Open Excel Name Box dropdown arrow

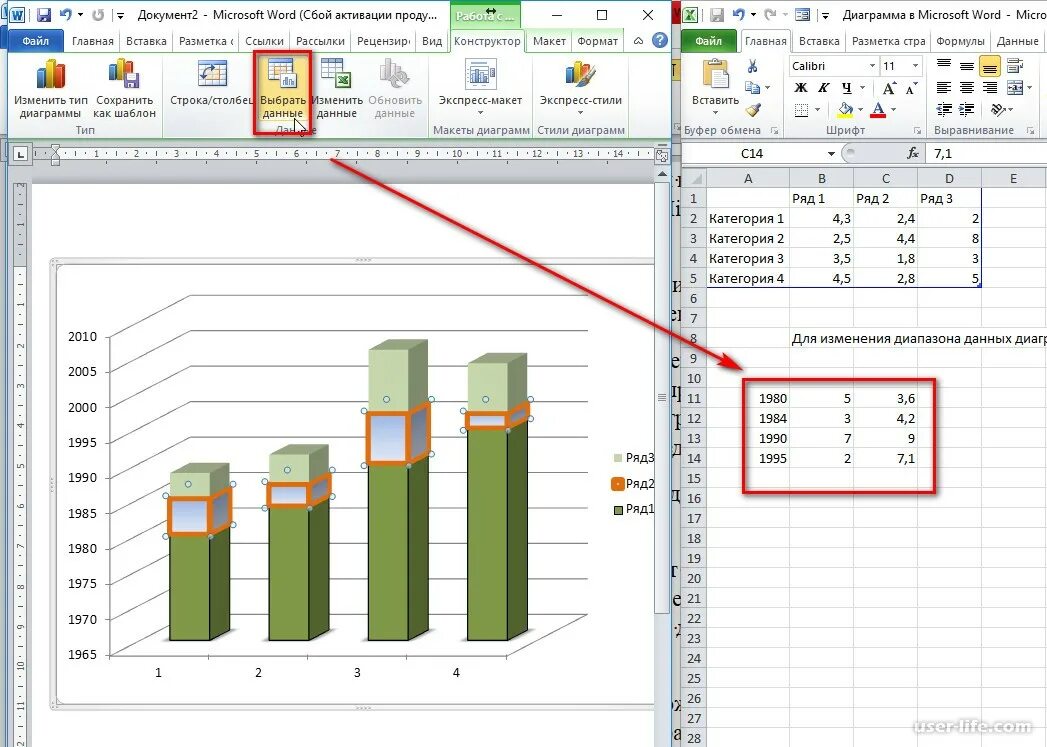(x=831, y=154)
